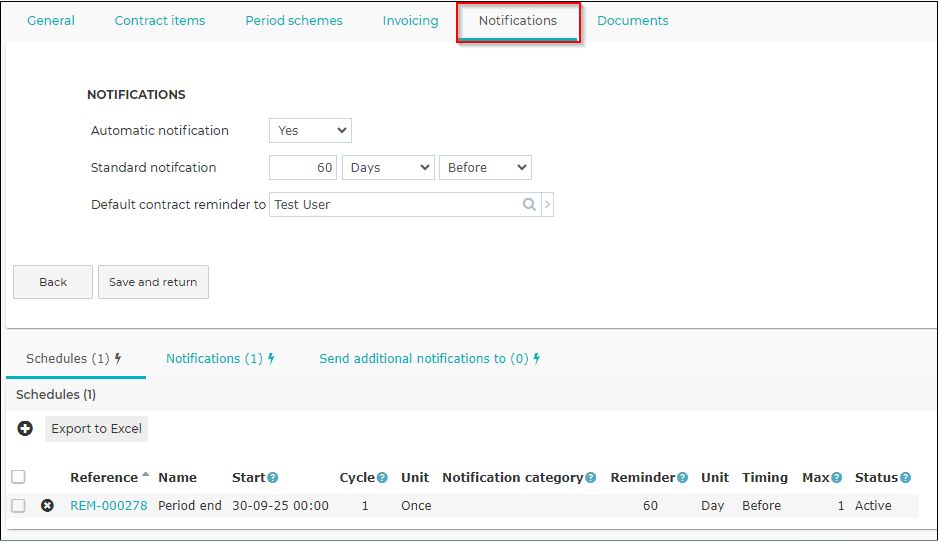Click the lightning icon on Schedules tab
938x543 pixels.
[118, 359]
